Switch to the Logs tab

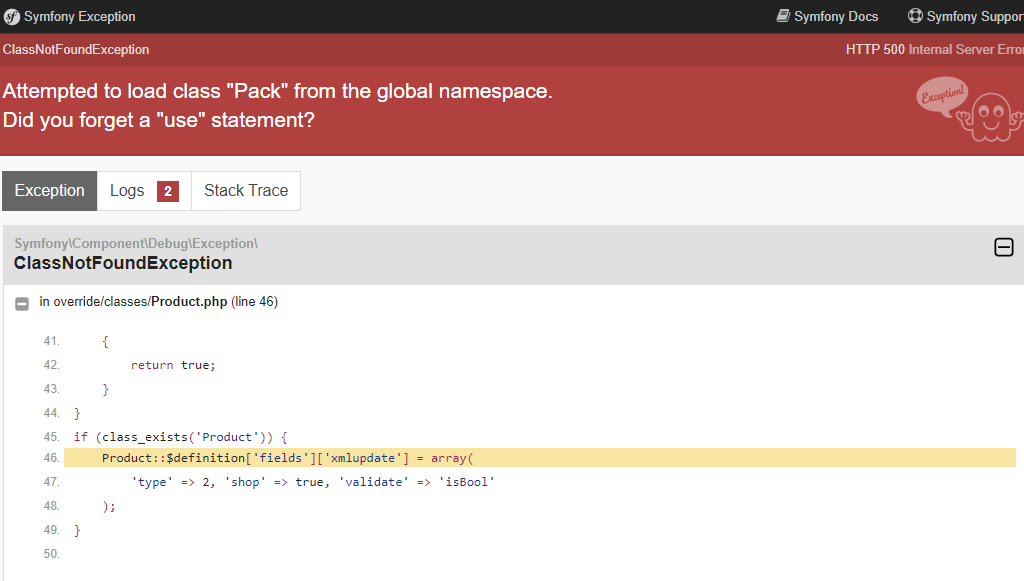coord(144,191)
